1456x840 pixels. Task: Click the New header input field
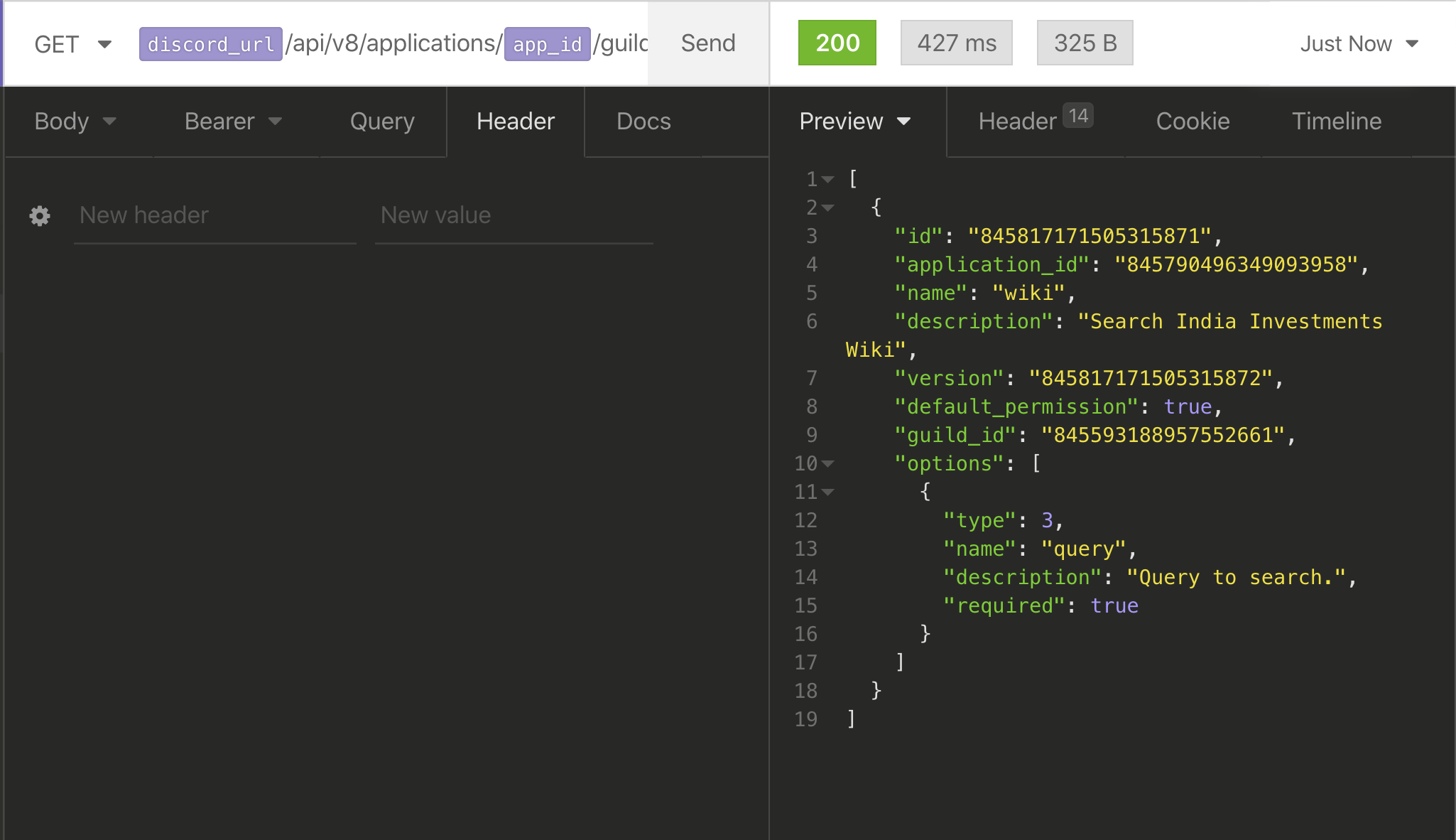click(x=214, y=215)
